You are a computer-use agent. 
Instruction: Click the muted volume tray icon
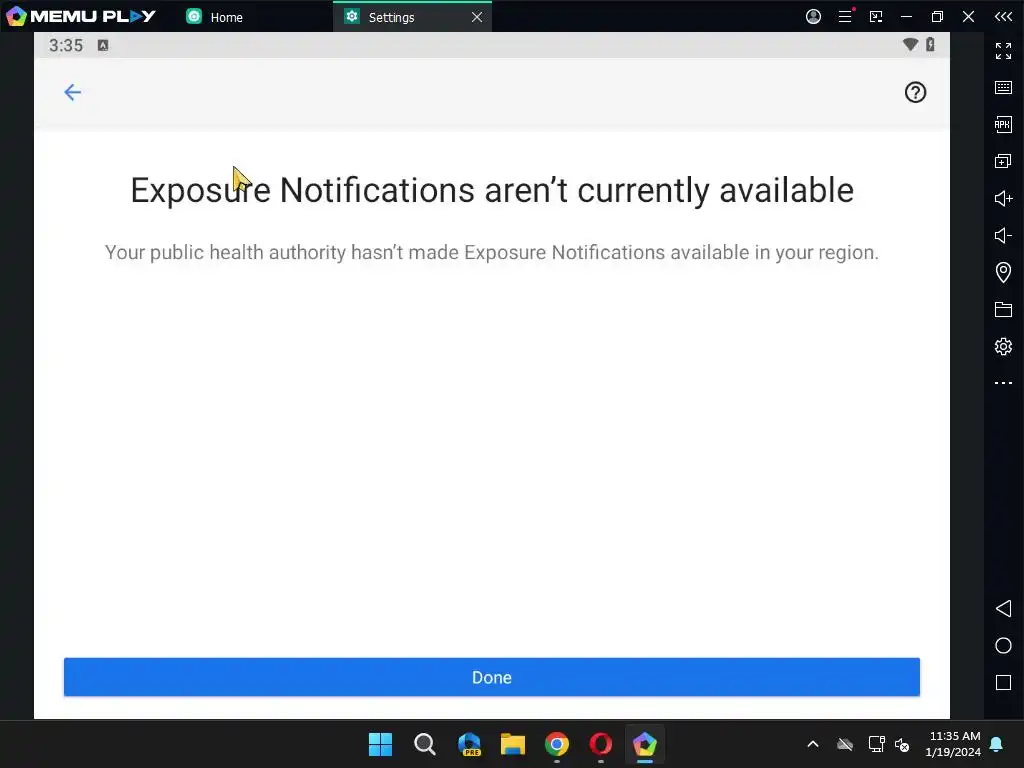point(903,744)
